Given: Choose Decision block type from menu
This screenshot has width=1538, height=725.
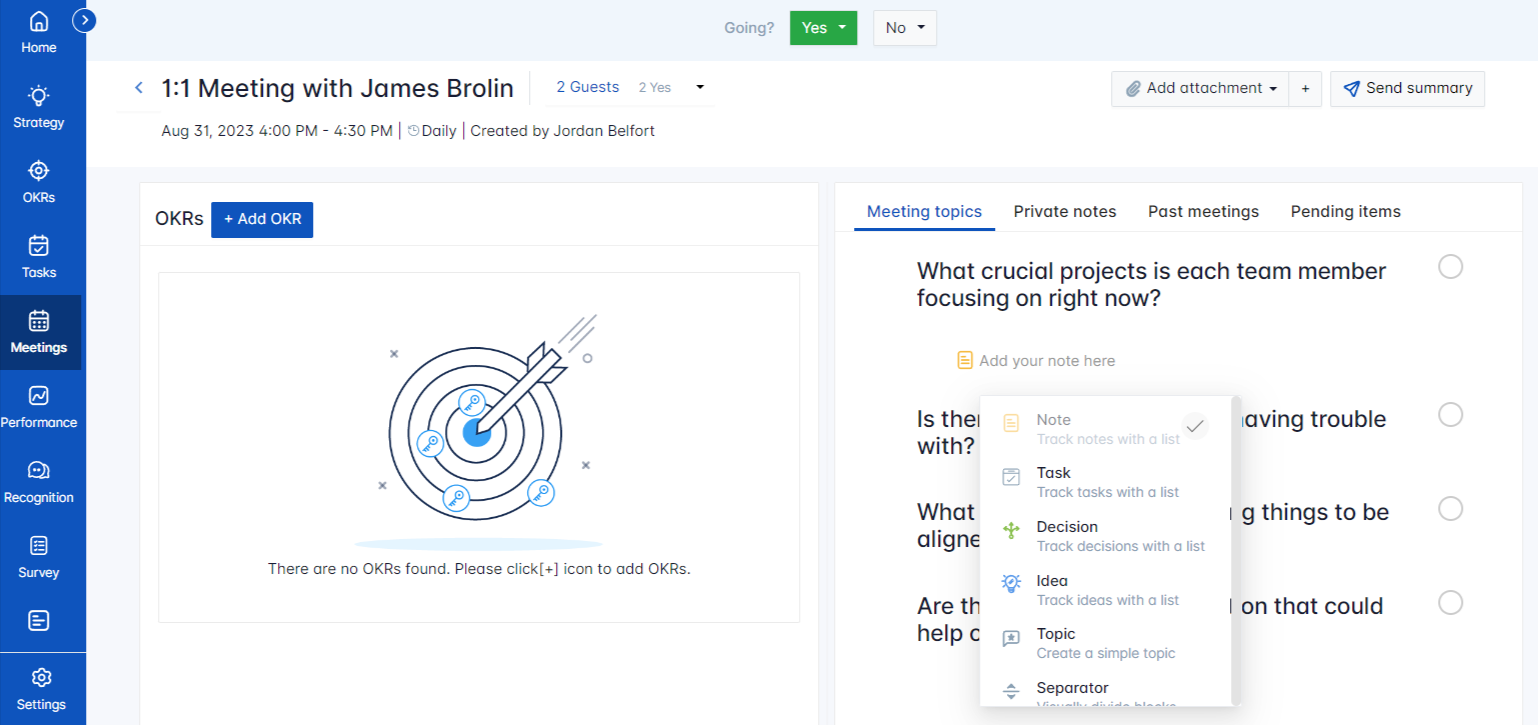Looking at the screenshot, I should pos(1105,535).
